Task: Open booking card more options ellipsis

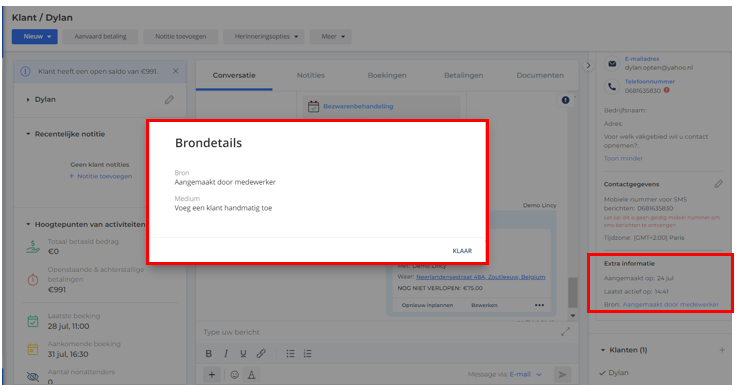Action: click(539, 305)
